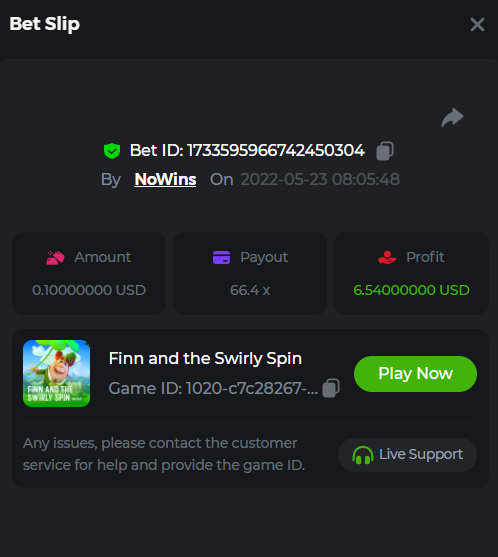498x557 pixels.
Task: Click the 0.10000000 USD amount value
Action: (89, 290)
